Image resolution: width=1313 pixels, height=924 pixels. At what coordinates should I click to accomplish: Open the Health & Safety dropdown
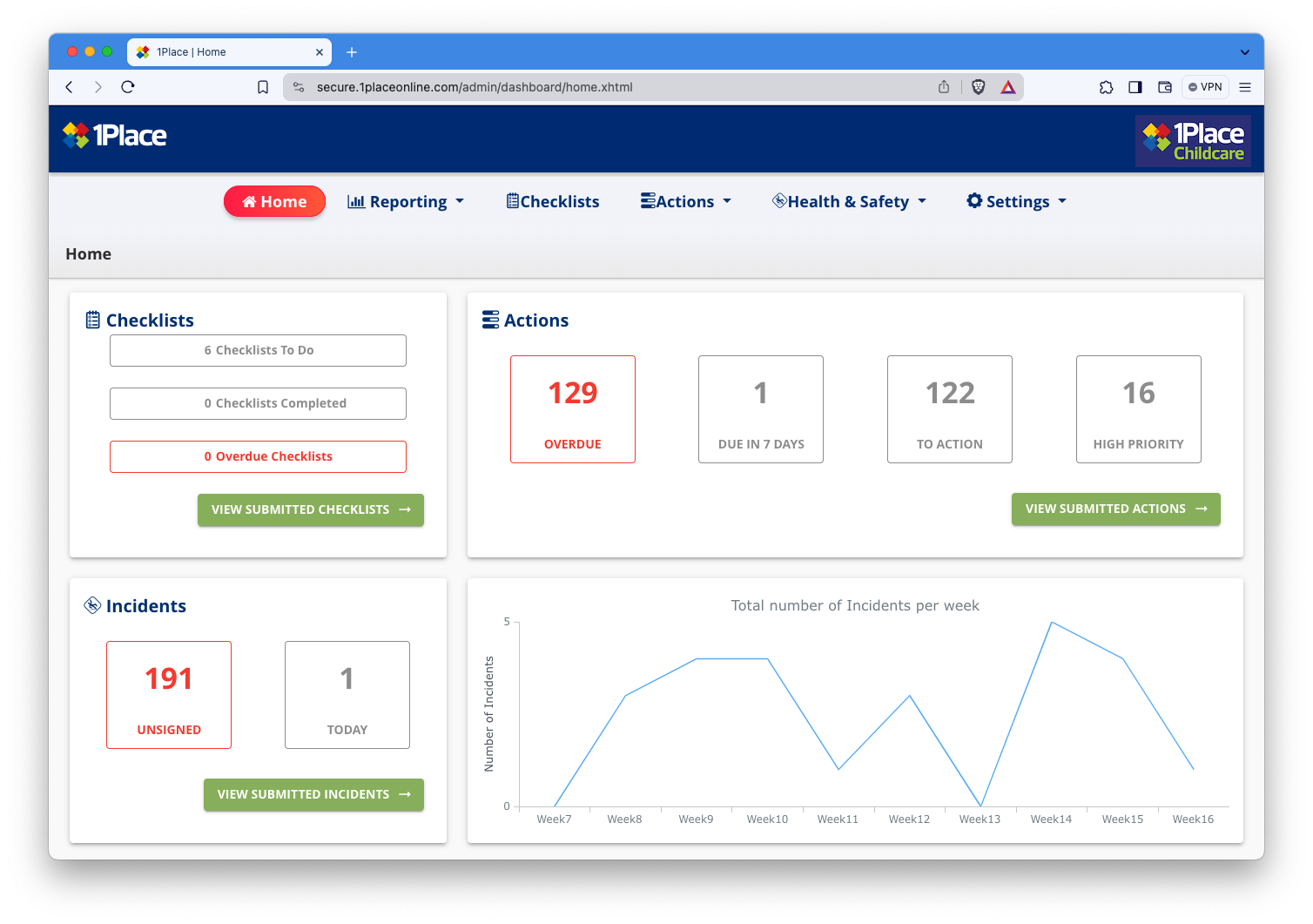[849, 202]
